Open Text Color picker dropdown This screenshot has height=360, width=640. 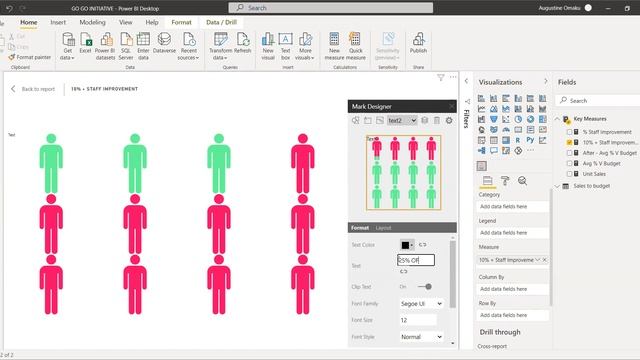point(407,245)
